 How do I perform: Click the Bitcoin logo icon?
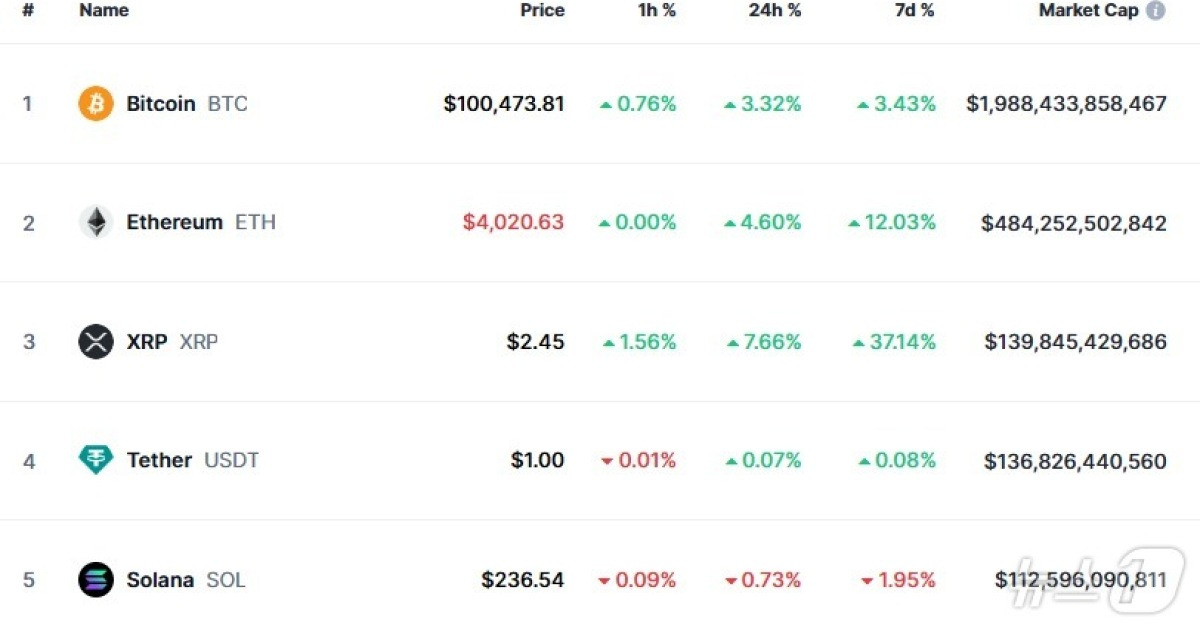(95, 103)
